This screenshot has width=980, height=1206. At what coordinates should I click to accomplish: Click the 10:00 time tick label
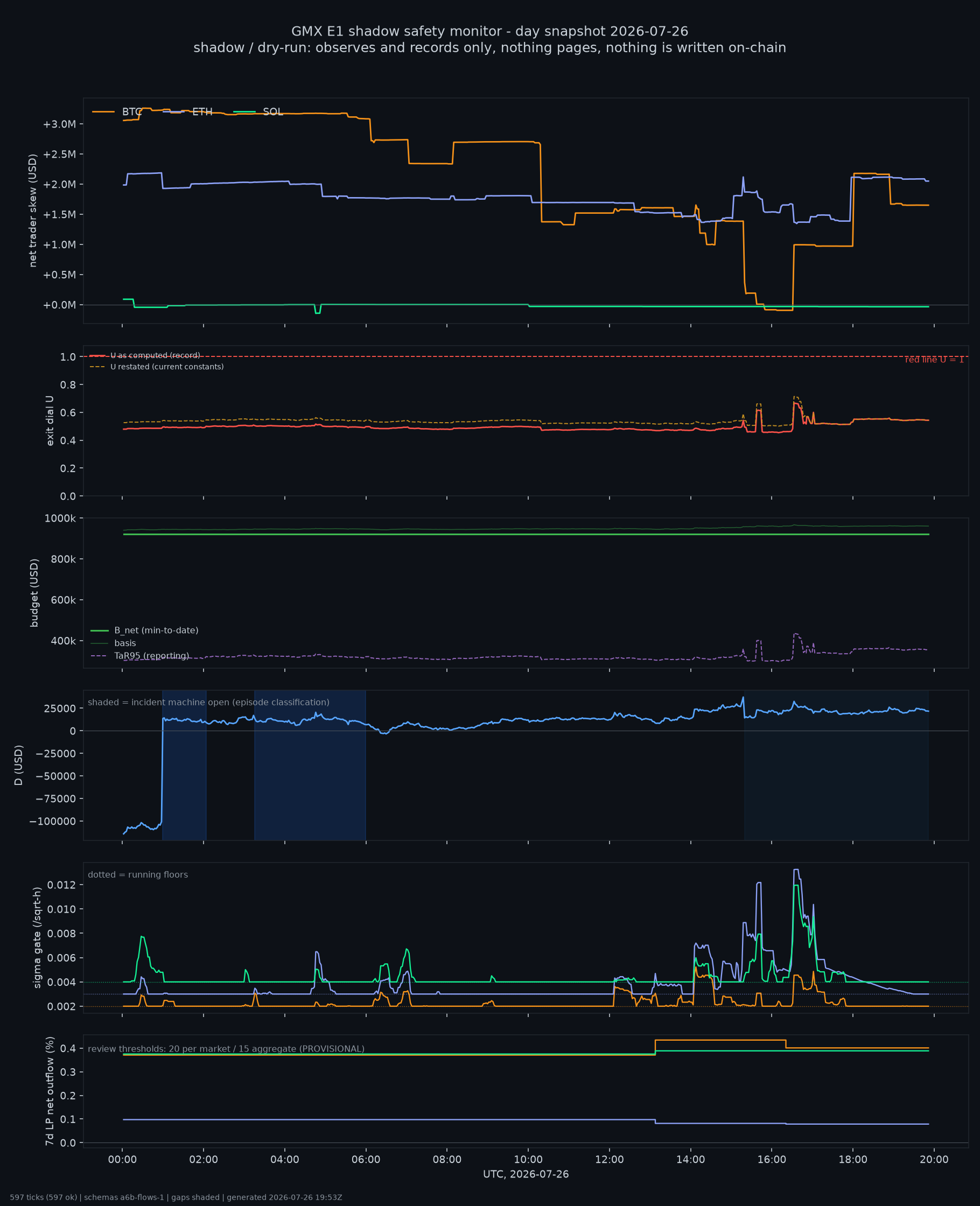528,1159
